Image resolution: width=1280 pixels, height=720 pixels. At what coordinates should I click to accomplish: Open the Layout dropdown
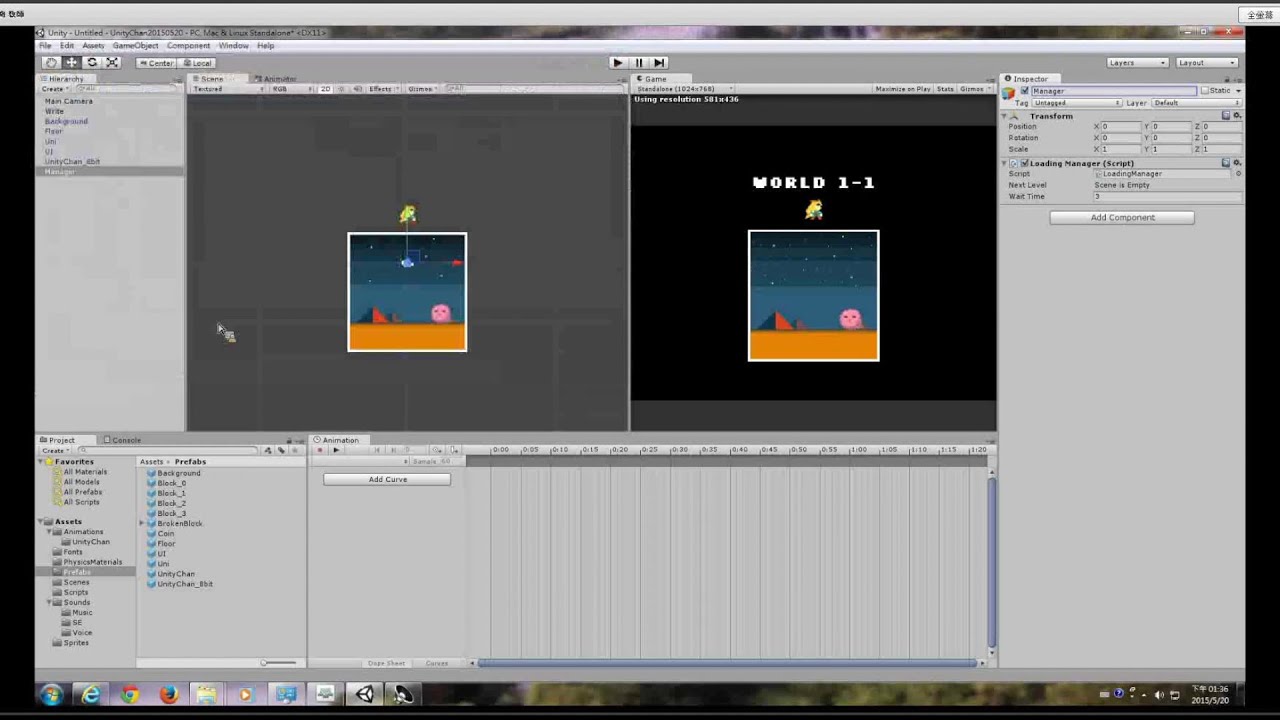click(x=1207, y=63)
